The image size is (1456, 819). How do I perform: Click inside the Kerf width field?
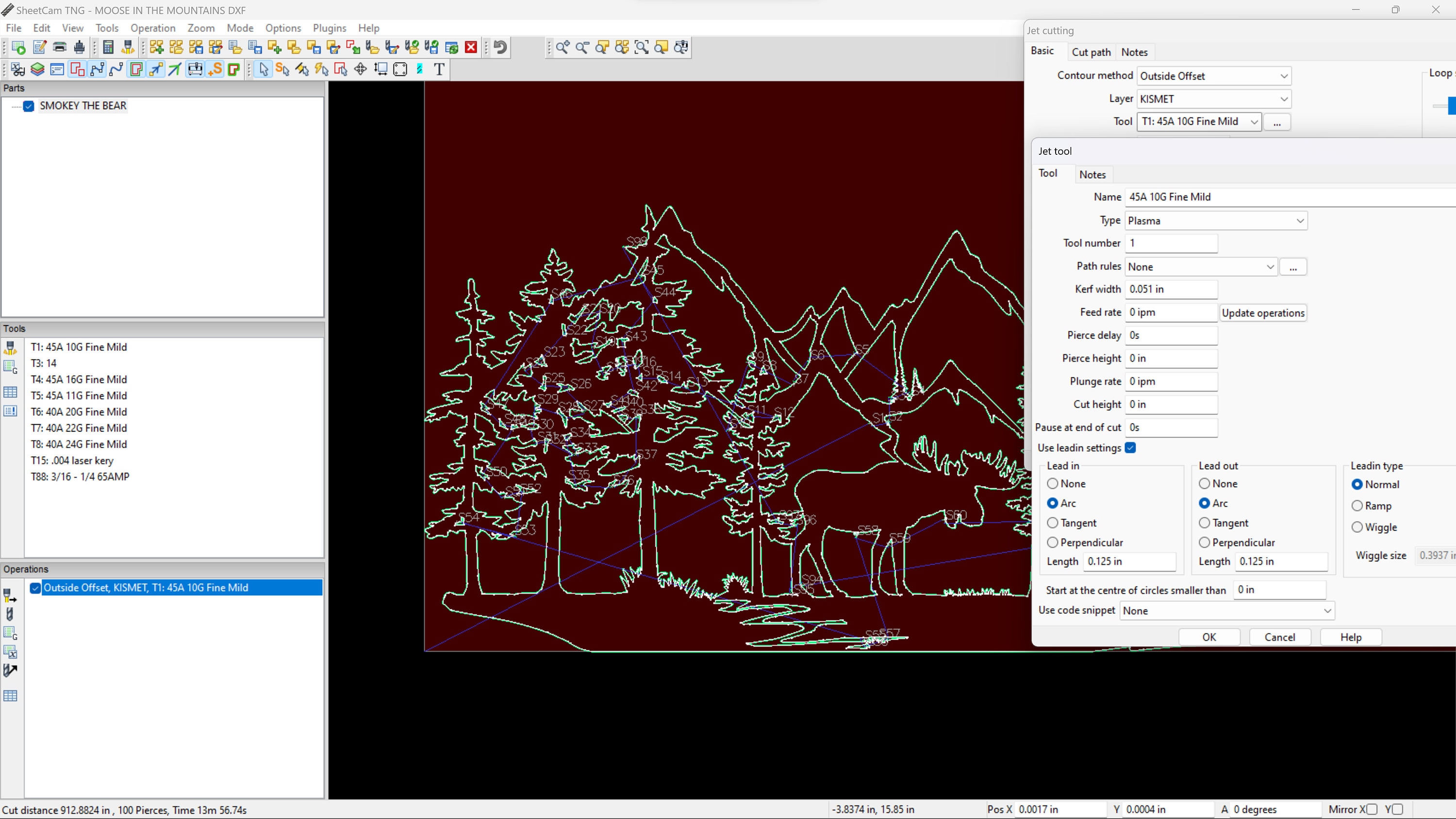[x=1170, y=289]
